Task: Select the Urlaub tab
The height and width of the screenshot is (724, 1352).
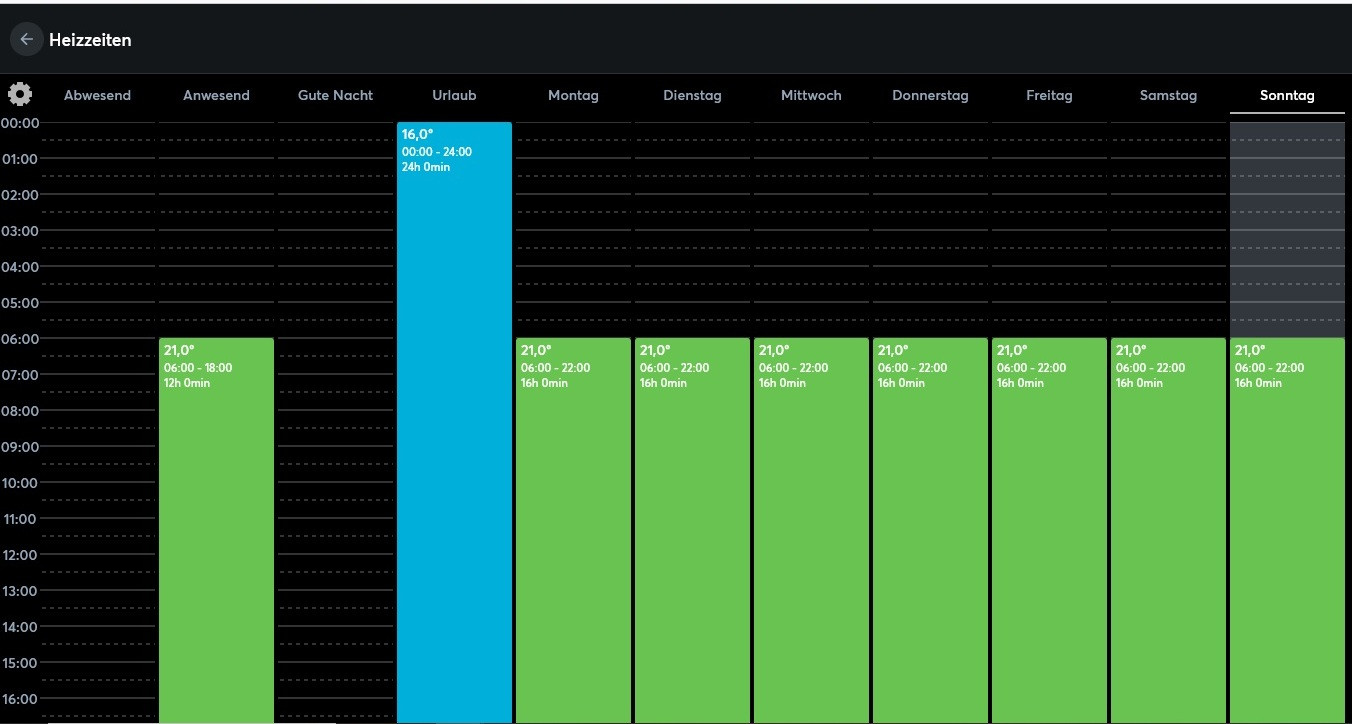Action: point(454,96)
